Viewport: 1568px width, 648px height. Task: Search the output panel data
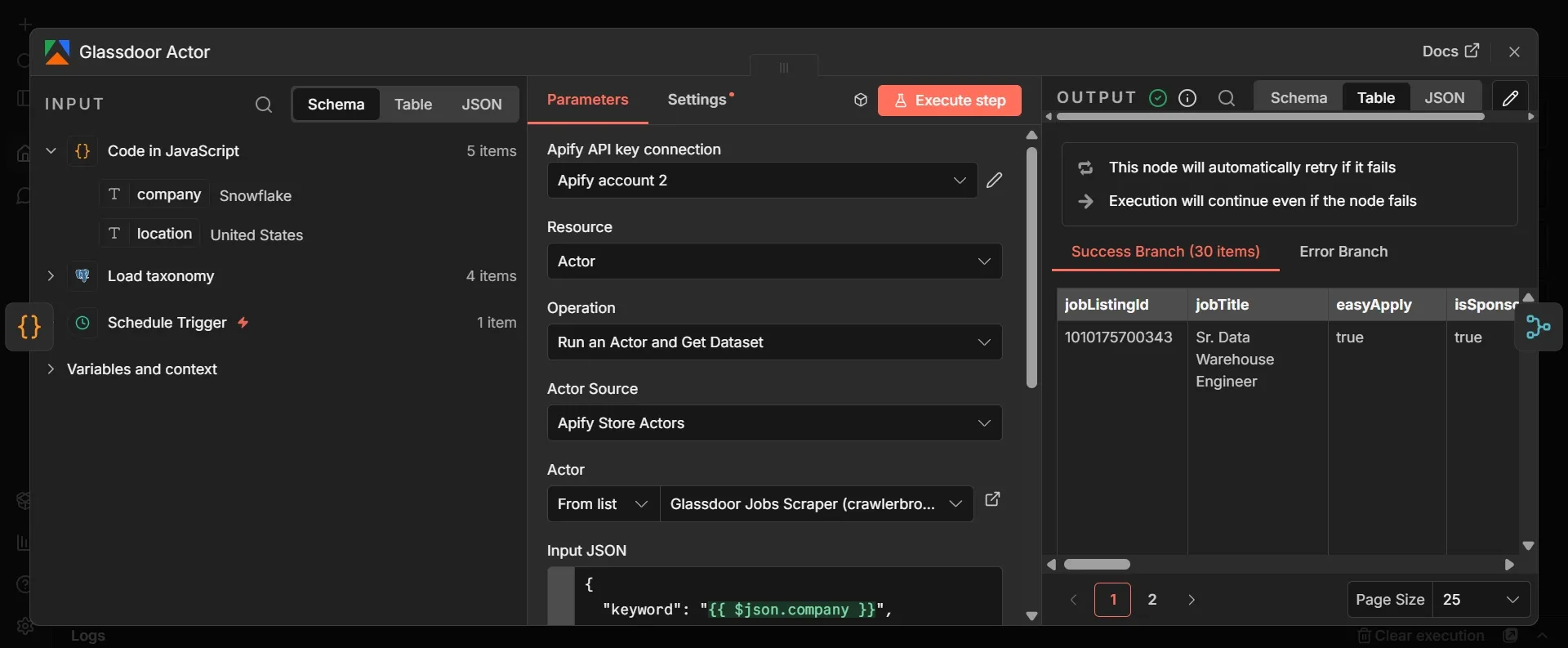[1227, 98]
